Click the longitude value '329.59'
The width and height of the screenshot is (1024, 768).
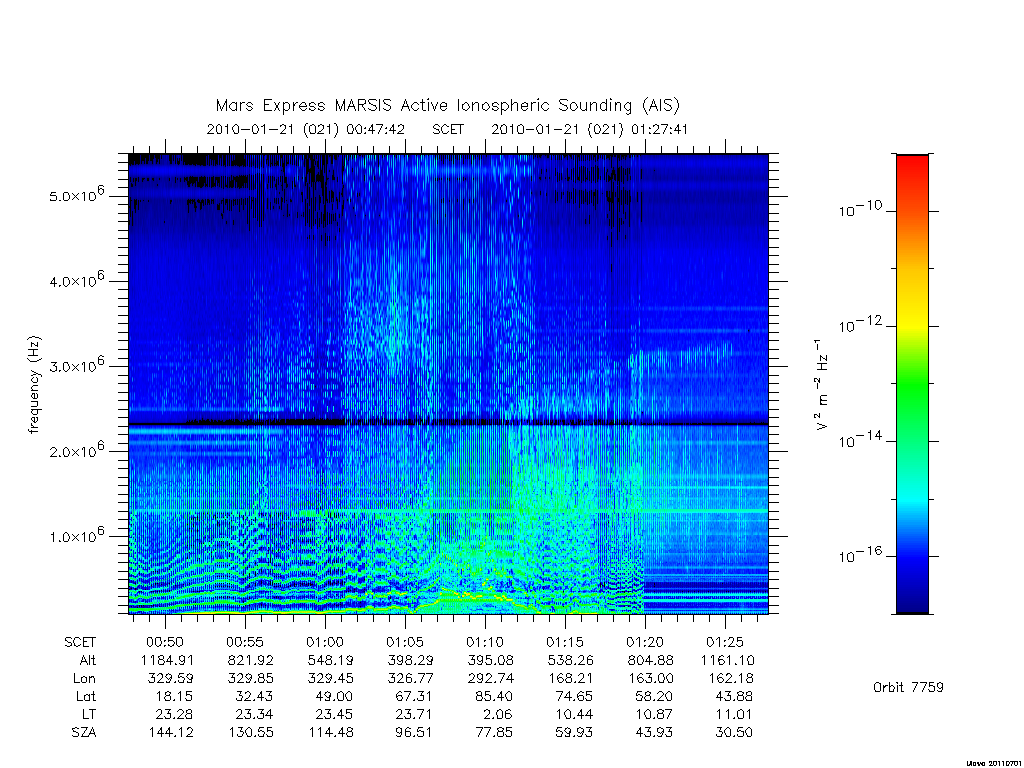point(170,679)
